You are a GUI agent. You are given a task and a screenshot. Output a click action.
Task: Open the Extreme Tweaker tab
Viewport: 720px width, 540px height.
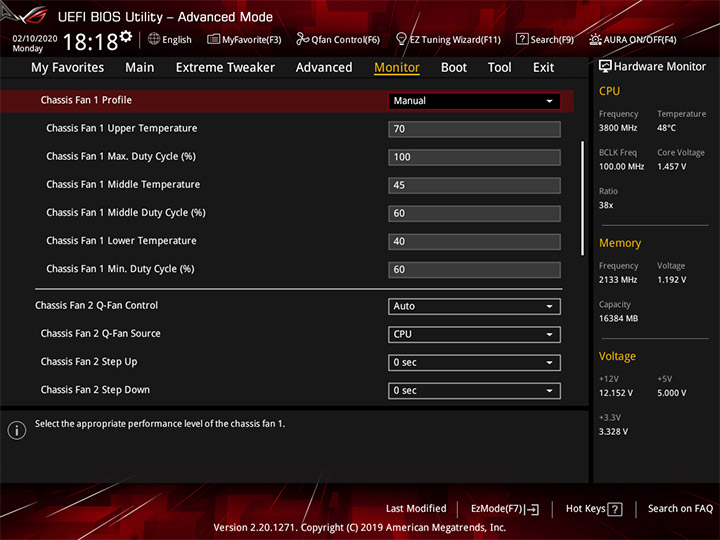[x=225, y=68]
